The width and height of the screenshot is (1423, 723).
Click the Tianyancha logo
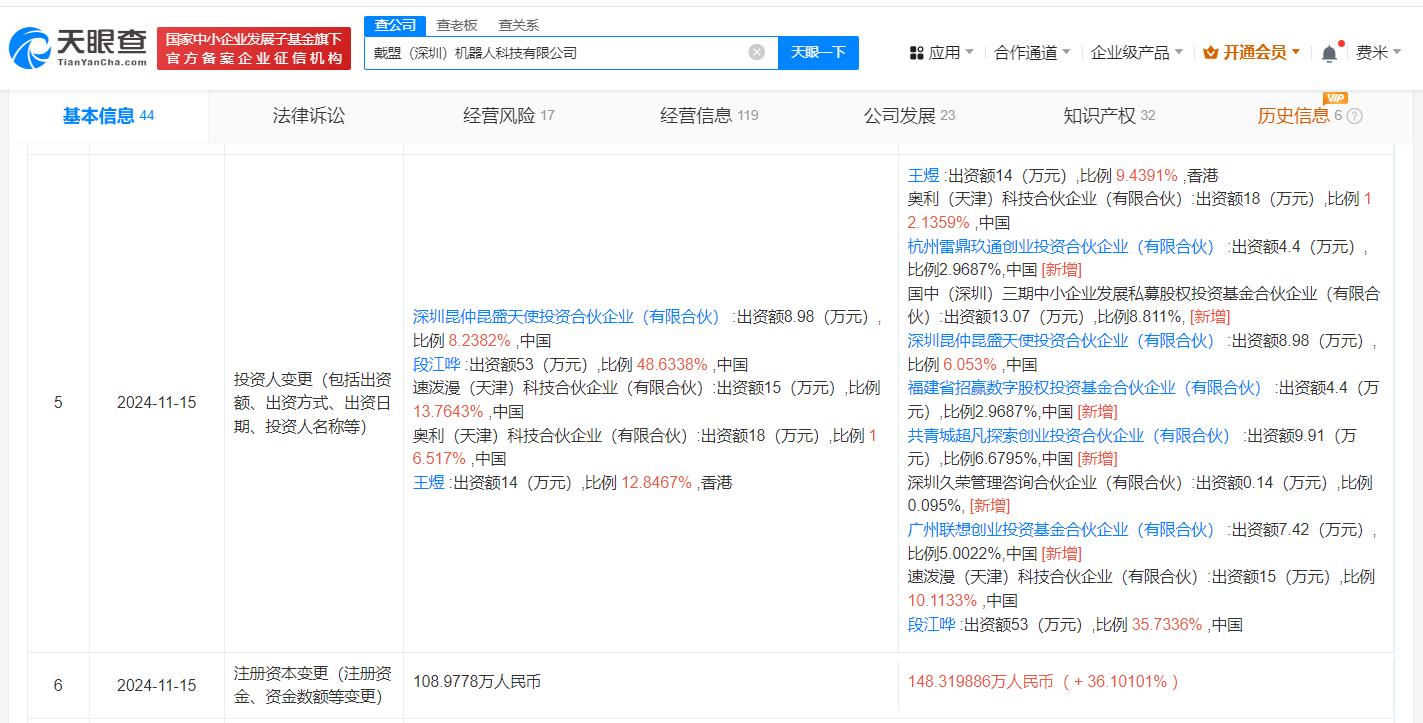(x=78, y=48)
